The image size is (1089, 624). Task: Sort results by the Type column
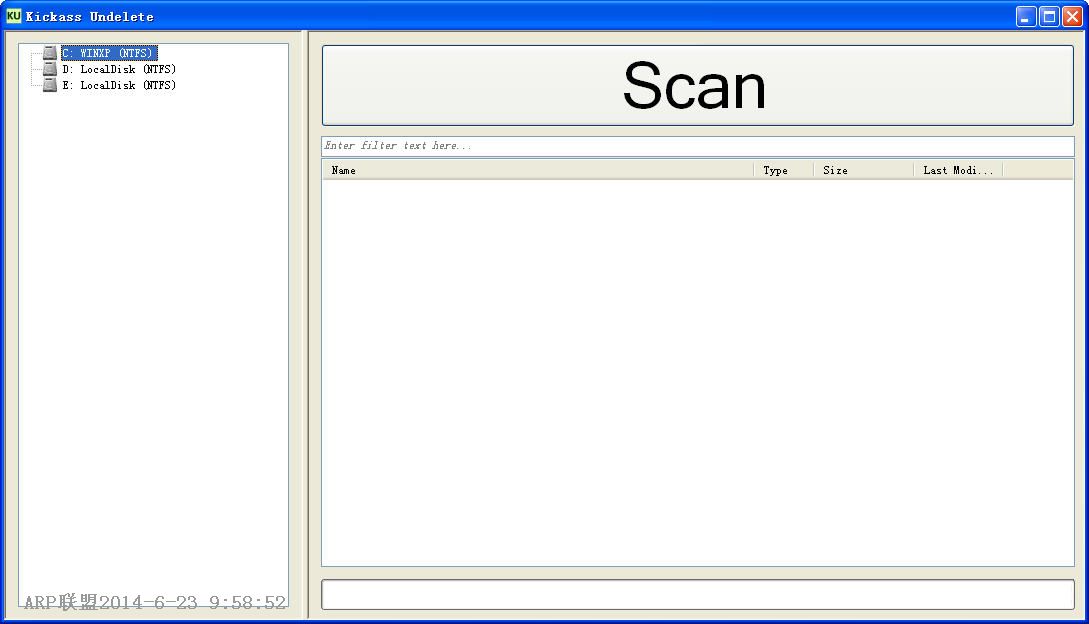point(783,170)
